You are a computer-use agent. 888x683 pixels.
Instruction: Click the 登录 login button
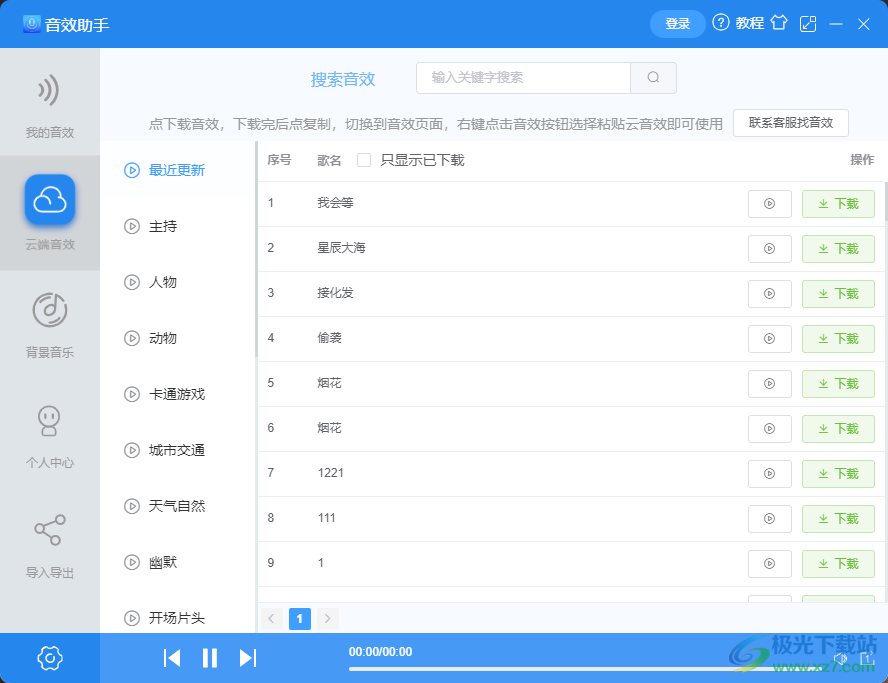(x=677, y=23)
